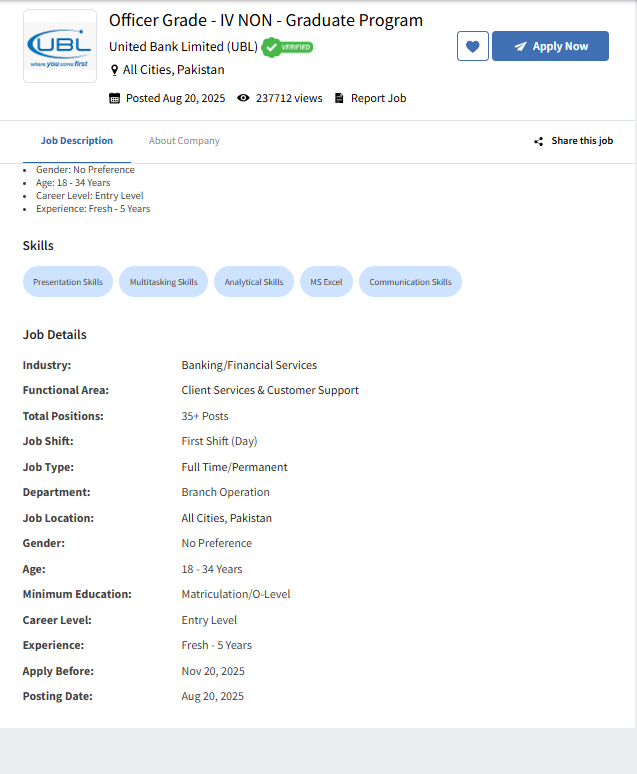The height and width of the screenshot is (774, 637).
Task: Click the UBL company logo
Action: 60,46
